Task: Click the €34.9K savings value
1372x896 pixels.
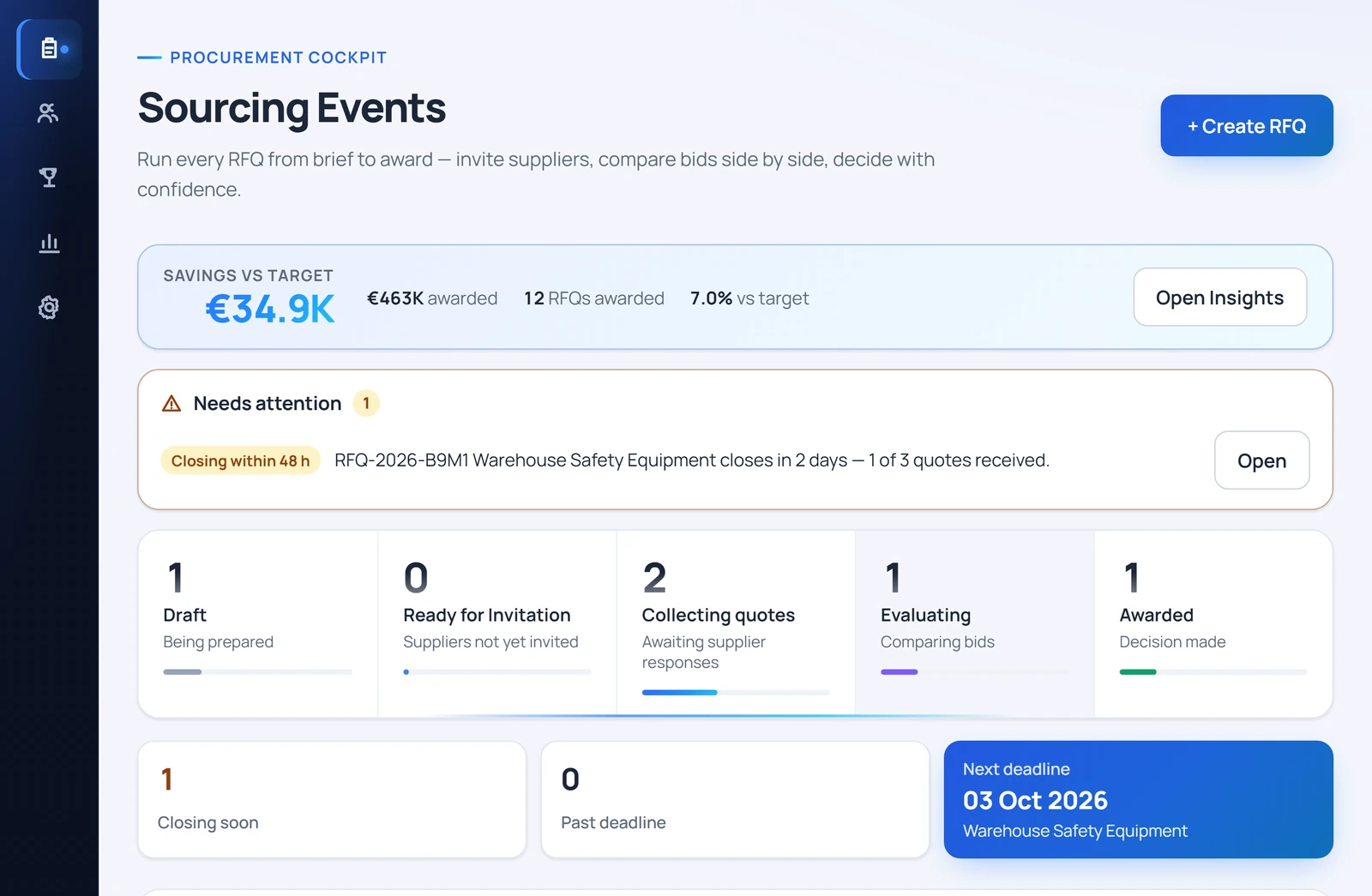Action: coord(270,309)
